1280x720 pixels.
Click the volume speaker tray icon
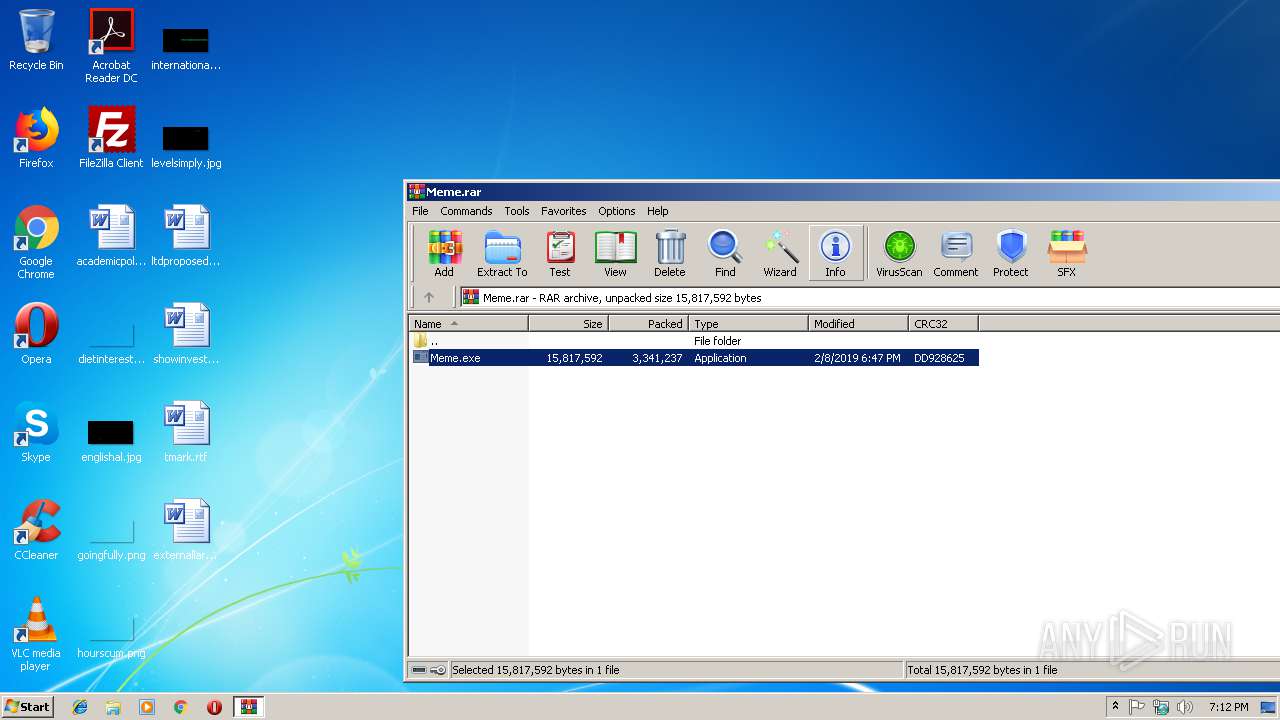(x=1184, y=707)
